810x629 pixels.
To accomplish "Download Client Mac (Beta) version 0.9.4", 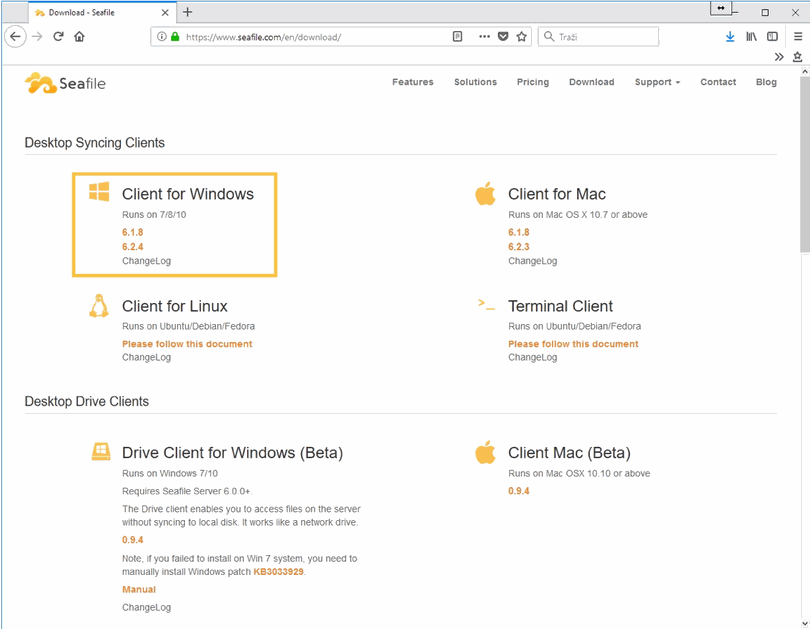I will click(519, 491).
